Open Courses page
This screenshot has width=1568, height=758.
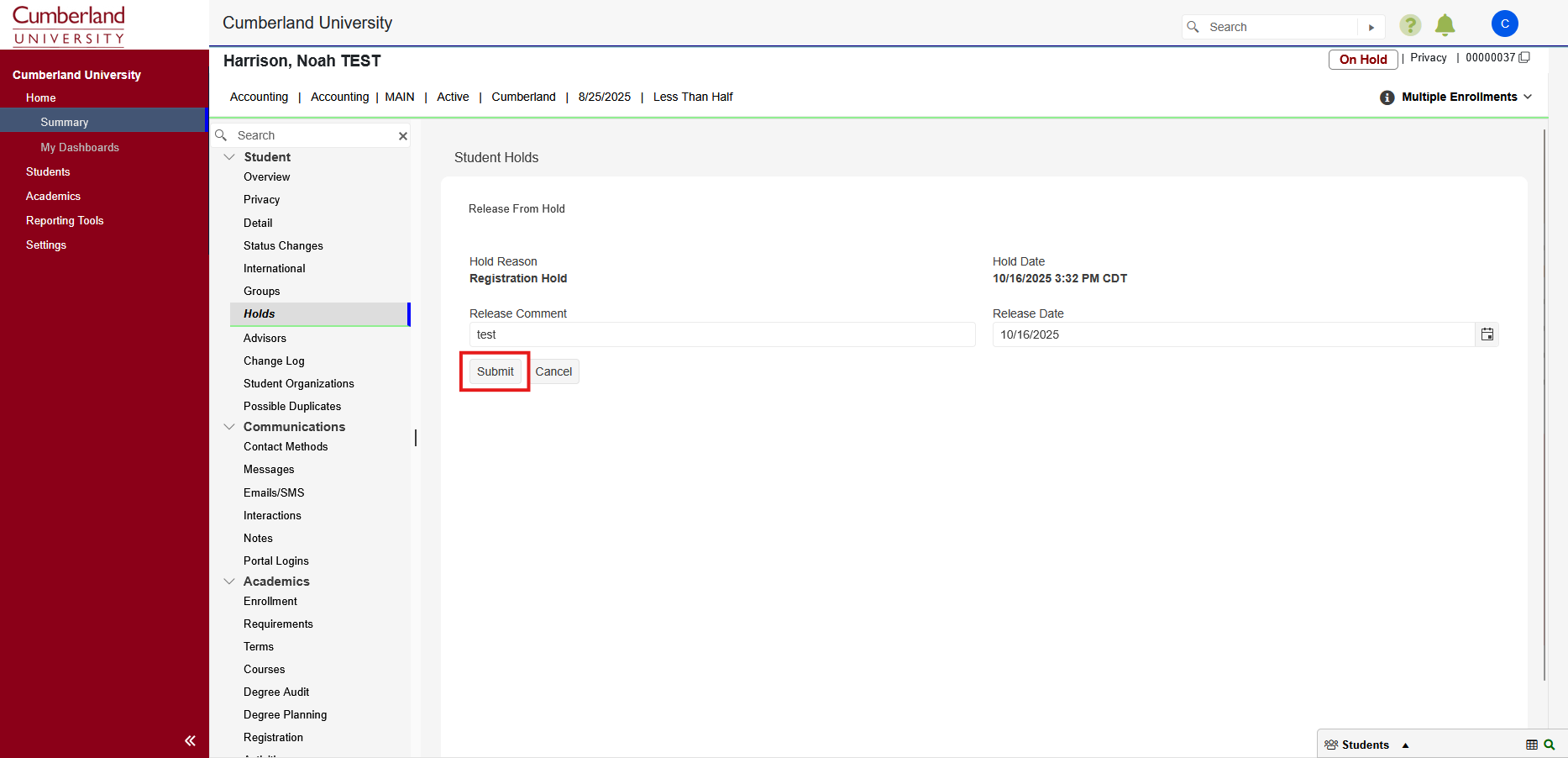(265, 669)
